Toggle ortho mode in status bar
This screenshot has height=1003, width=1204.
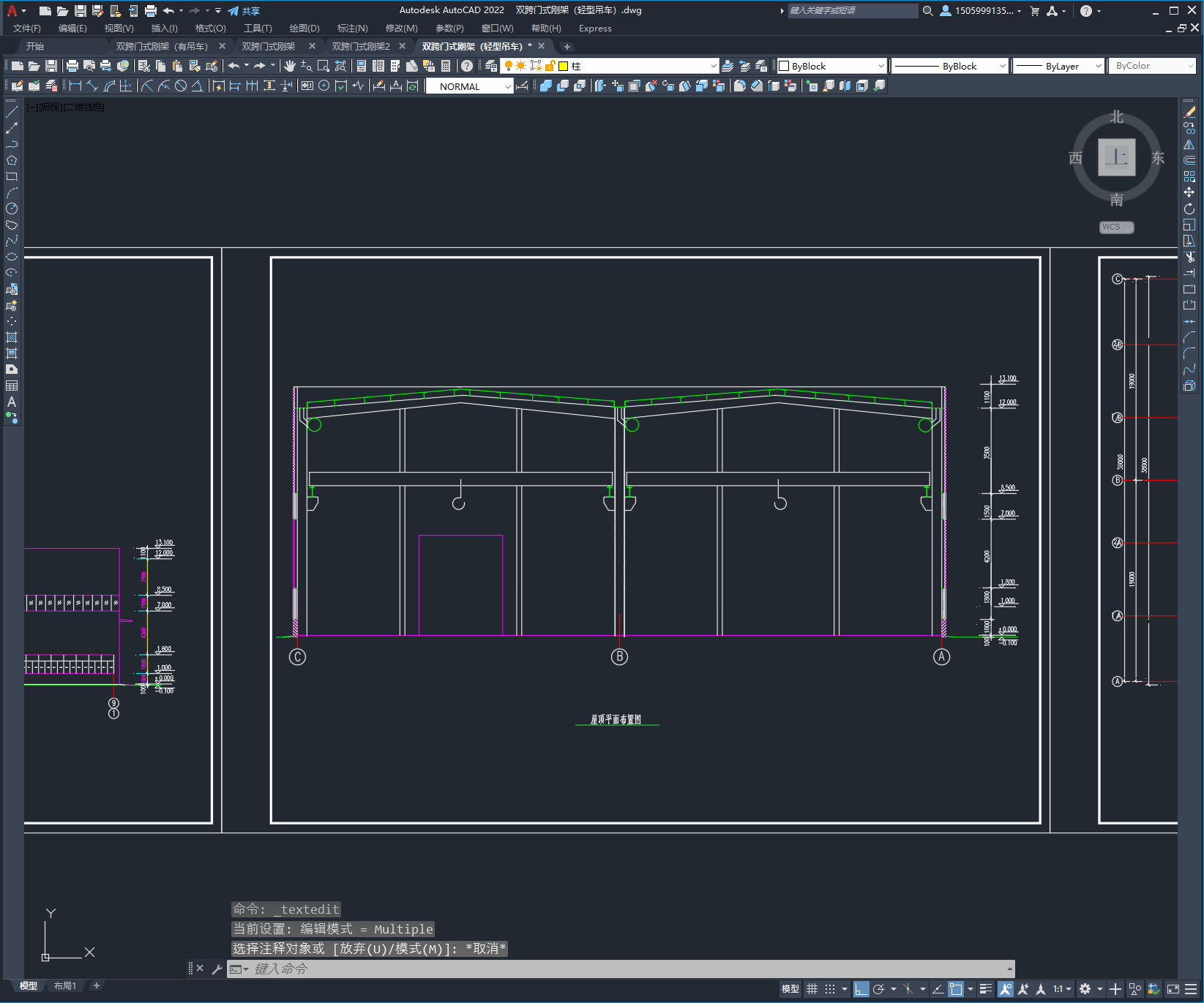[x=861, y=989]
